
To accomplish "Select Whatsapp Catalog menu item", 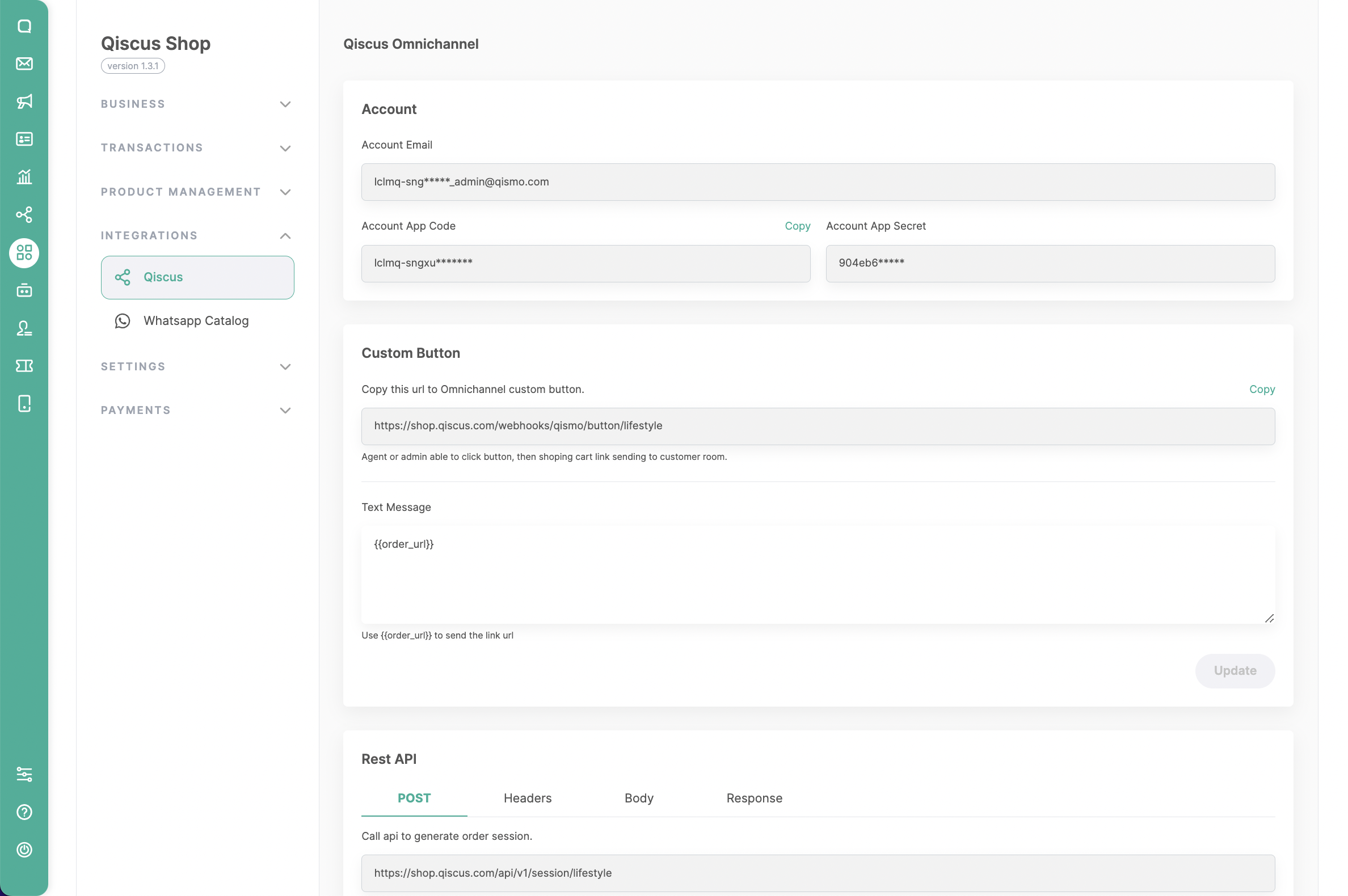I will [196, 320].
